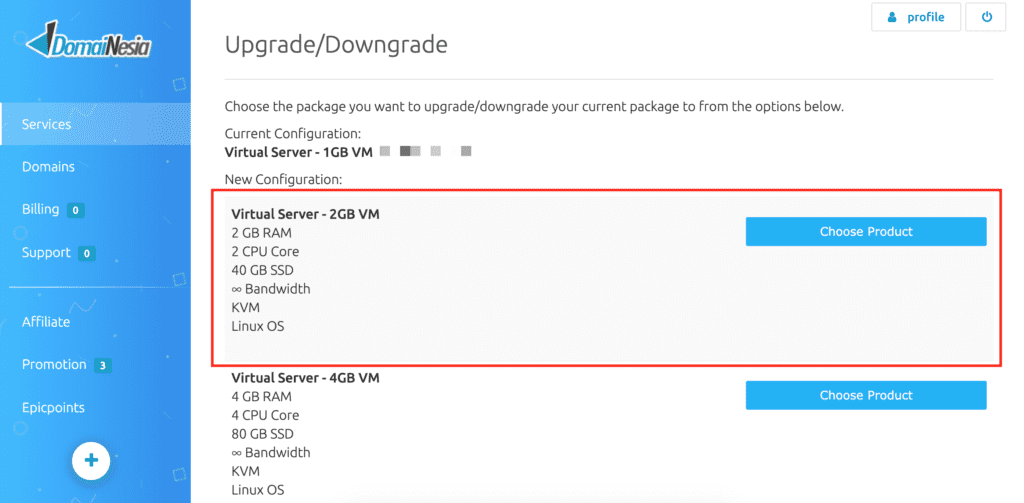Open the Promotion menu item
This screenshot has height=503, width=1024.
(54, 365)
